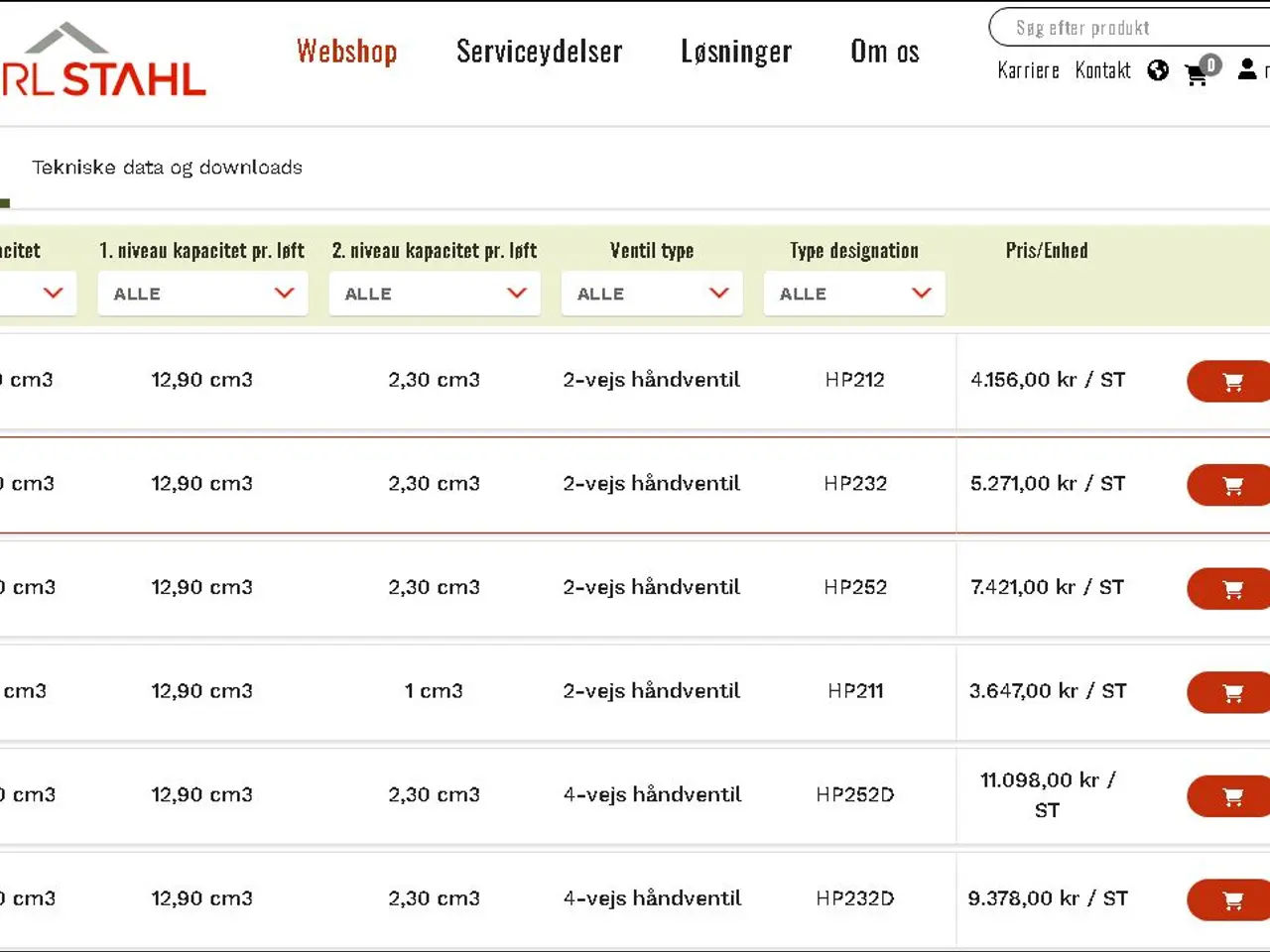The image size is (1270, 952).
Task: Click the Pris/Enhed column header
Action: pos(1047,251)
